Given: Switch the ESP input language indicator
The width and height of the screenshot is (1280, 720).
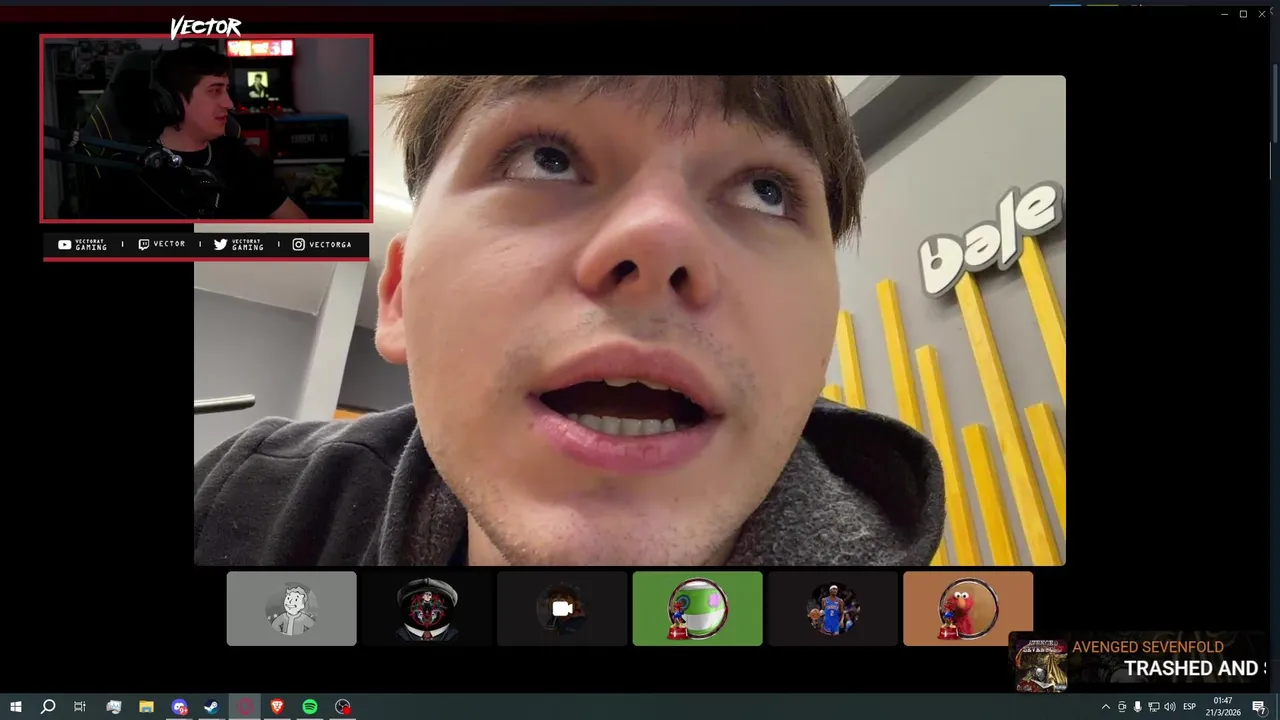Looking at the screenshot, I should pos(1189,707).
